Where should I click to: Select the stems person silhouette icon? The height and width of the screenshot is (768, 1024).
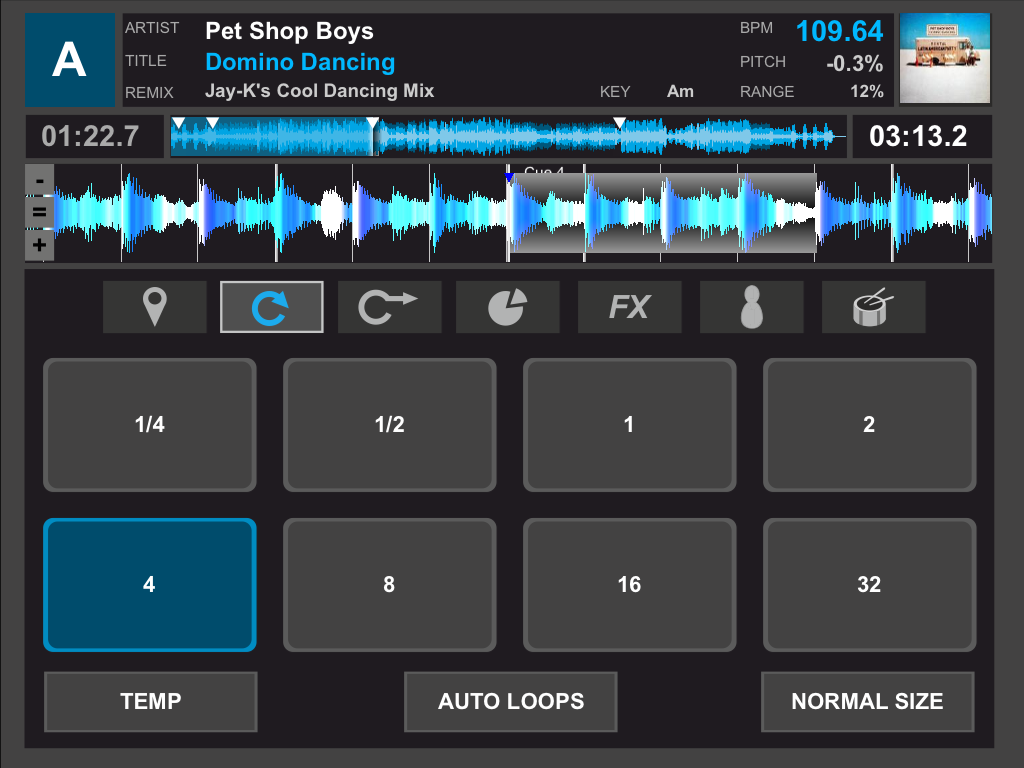751,307
